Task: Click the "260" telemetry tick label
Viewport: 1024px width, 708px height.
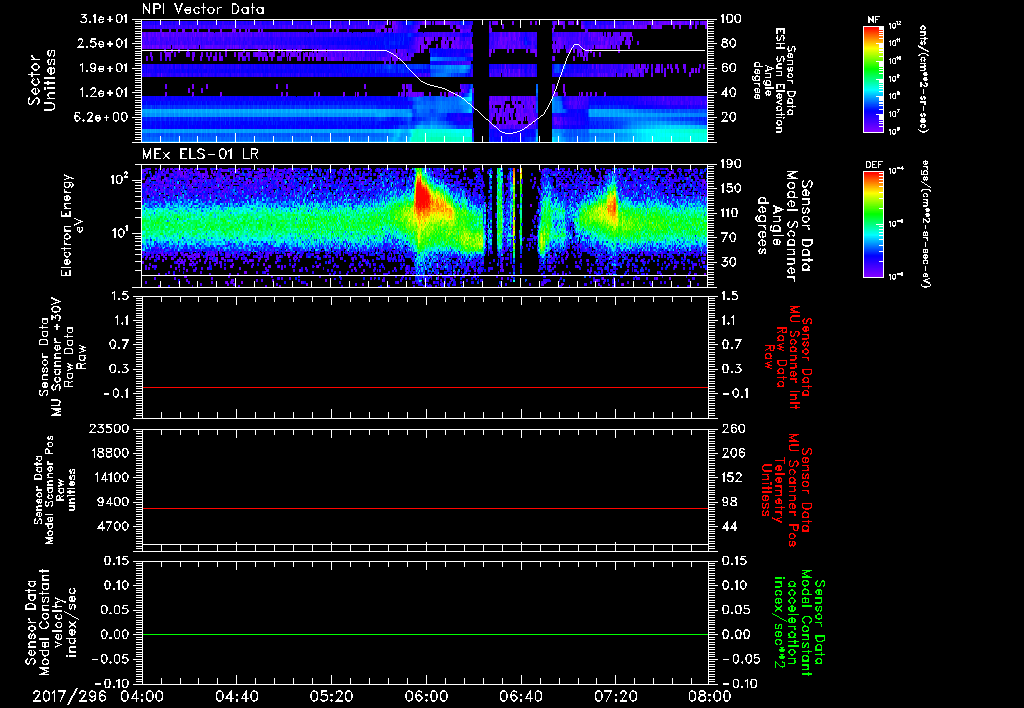Action: point(731,428)
